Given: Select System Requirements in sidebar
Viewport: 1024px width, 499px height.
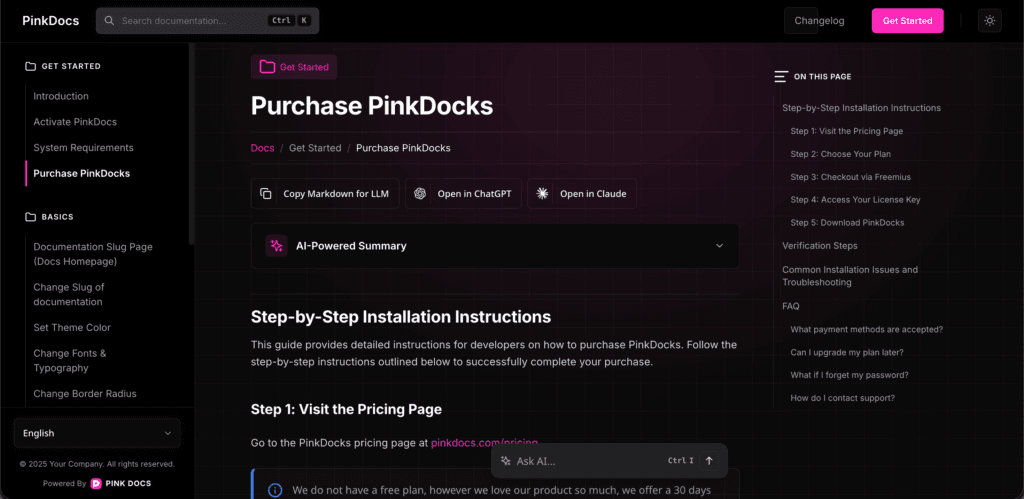Looking at the screenshot, I should click(x=83, y=148).
